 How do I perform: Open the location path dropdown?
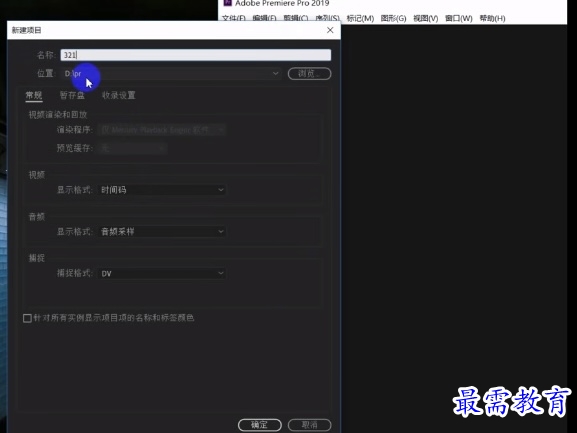pyautogui.click(x=171, y=74)
